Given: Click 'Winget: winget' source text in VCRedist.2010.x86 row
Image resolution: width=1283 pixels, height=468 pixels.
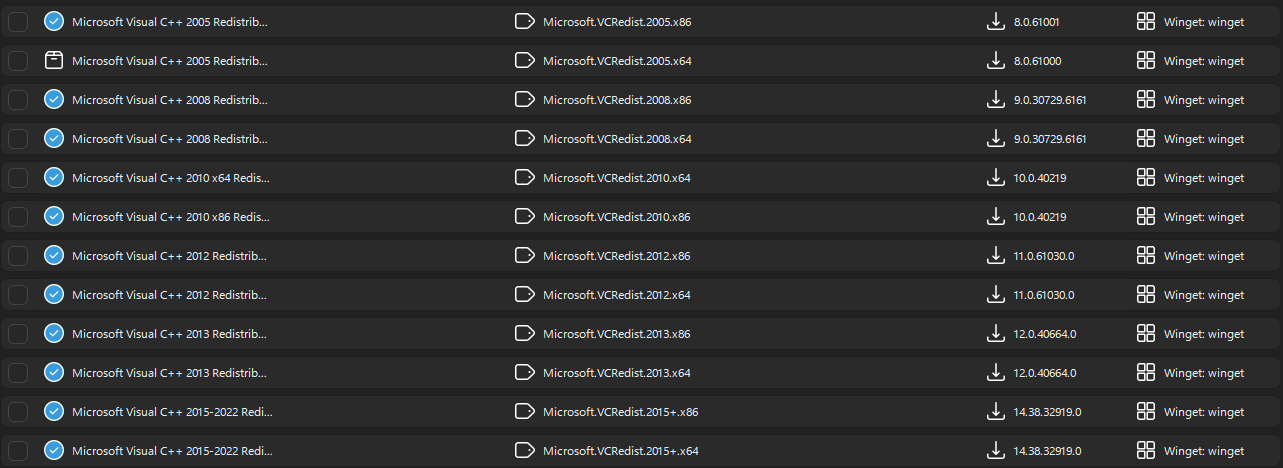Looking at the screenshot, I should pos(1204,217).
